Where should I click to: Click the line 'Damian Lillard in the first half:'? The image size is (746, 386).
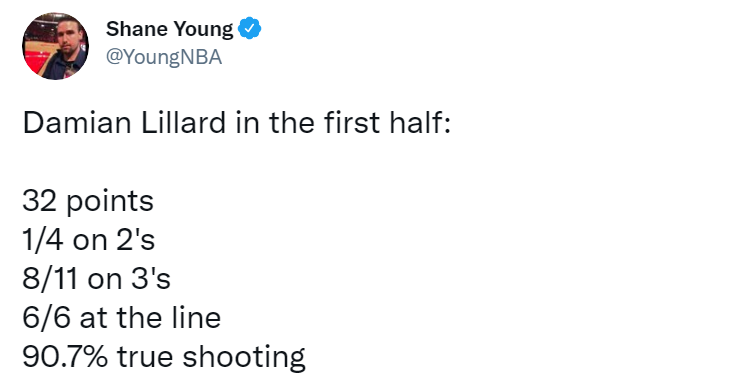[236, 122]
